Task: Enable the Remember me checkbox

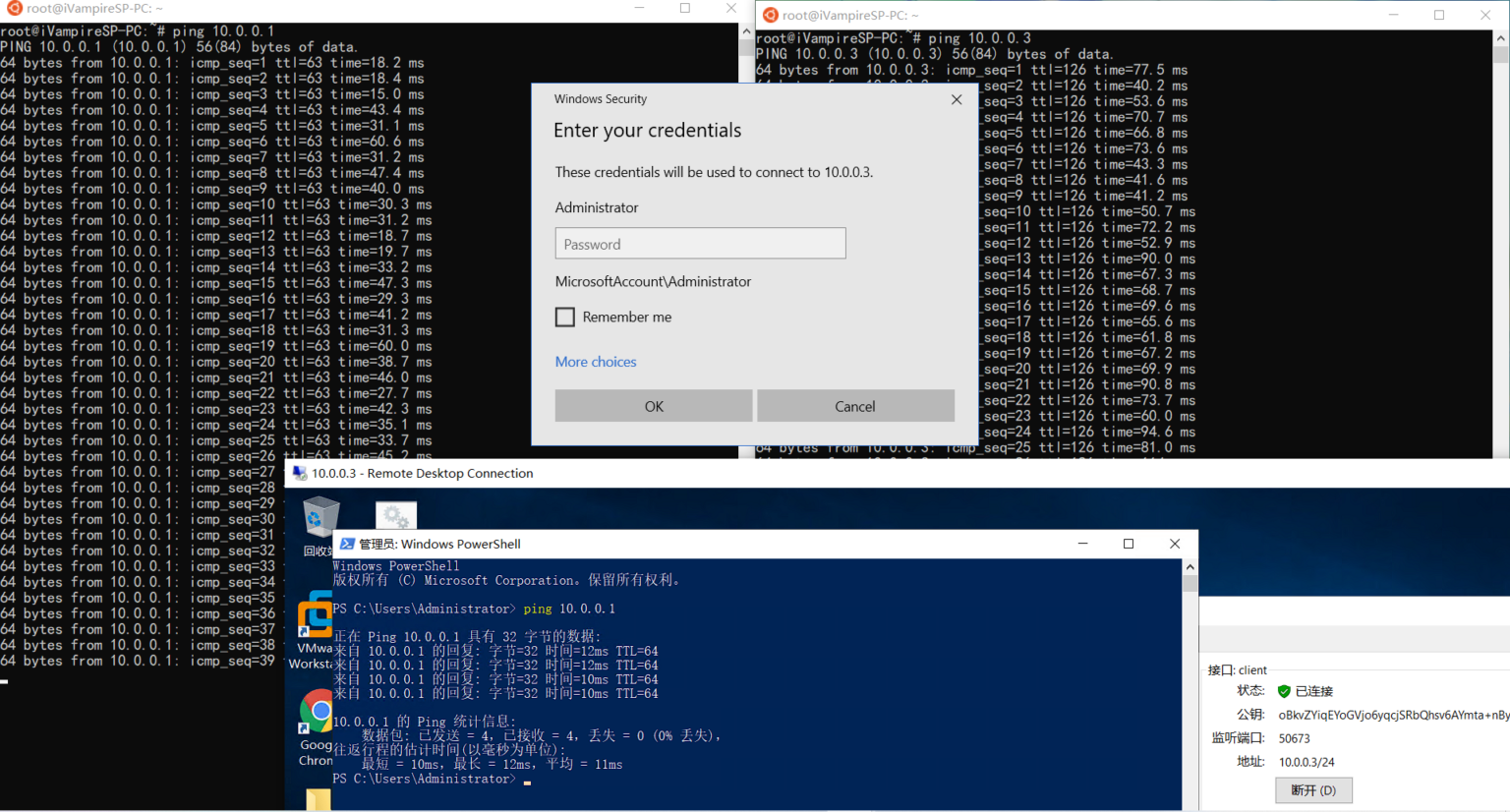Action: [x=565, y=317]
